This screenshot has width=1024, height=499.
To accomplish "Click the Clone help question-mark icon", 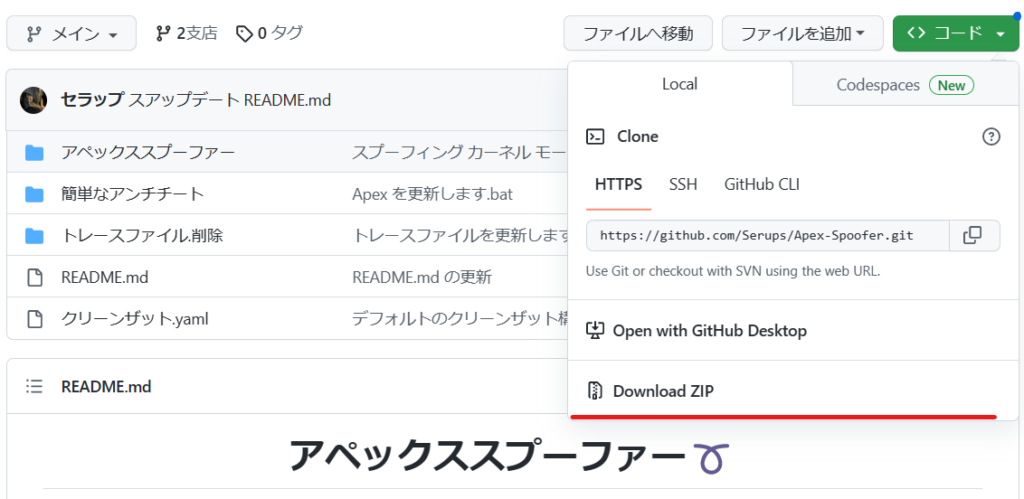I will [x=991, y=137].
